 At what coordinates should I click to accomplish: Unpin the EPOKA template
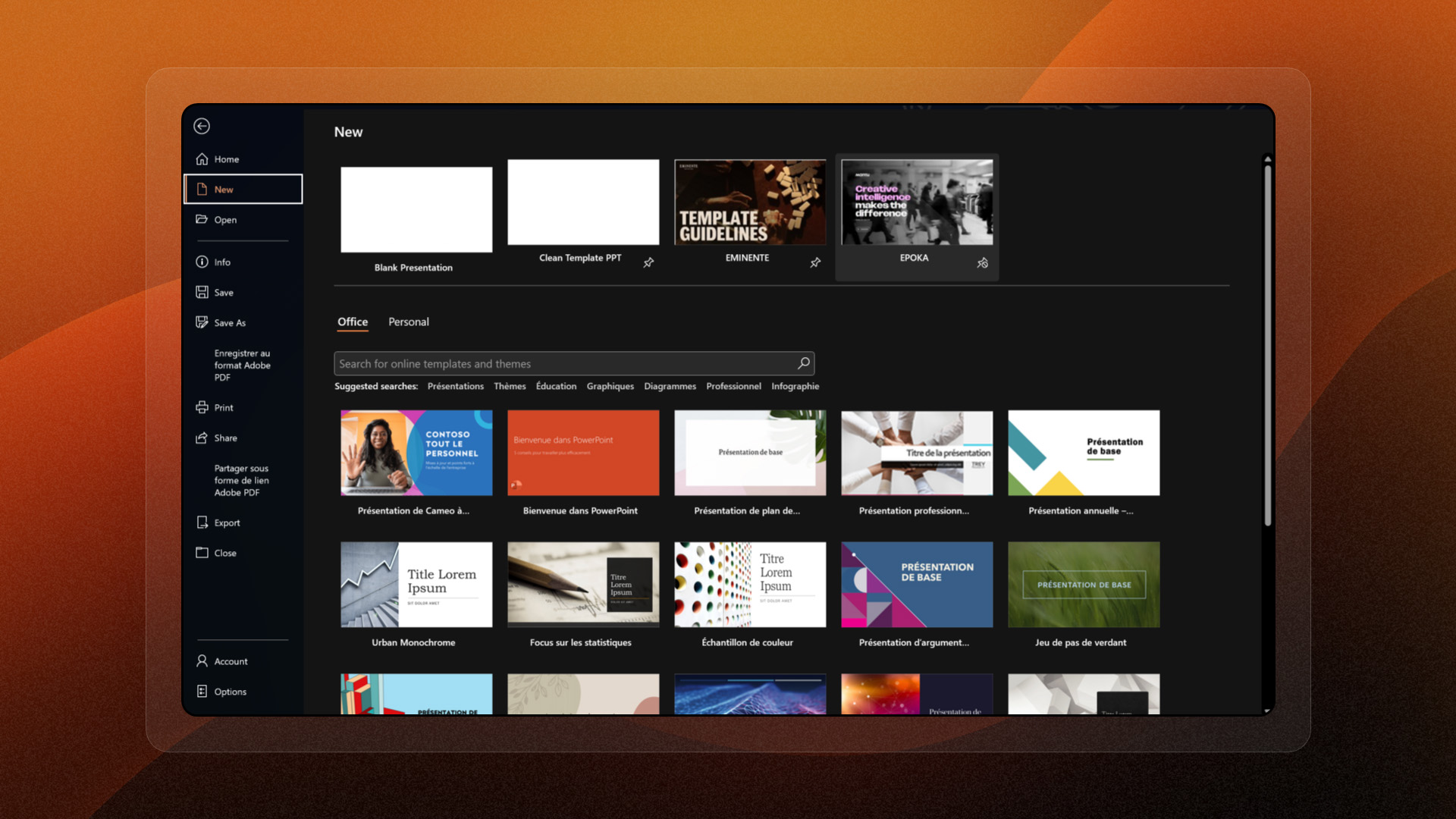coord(982,262)
